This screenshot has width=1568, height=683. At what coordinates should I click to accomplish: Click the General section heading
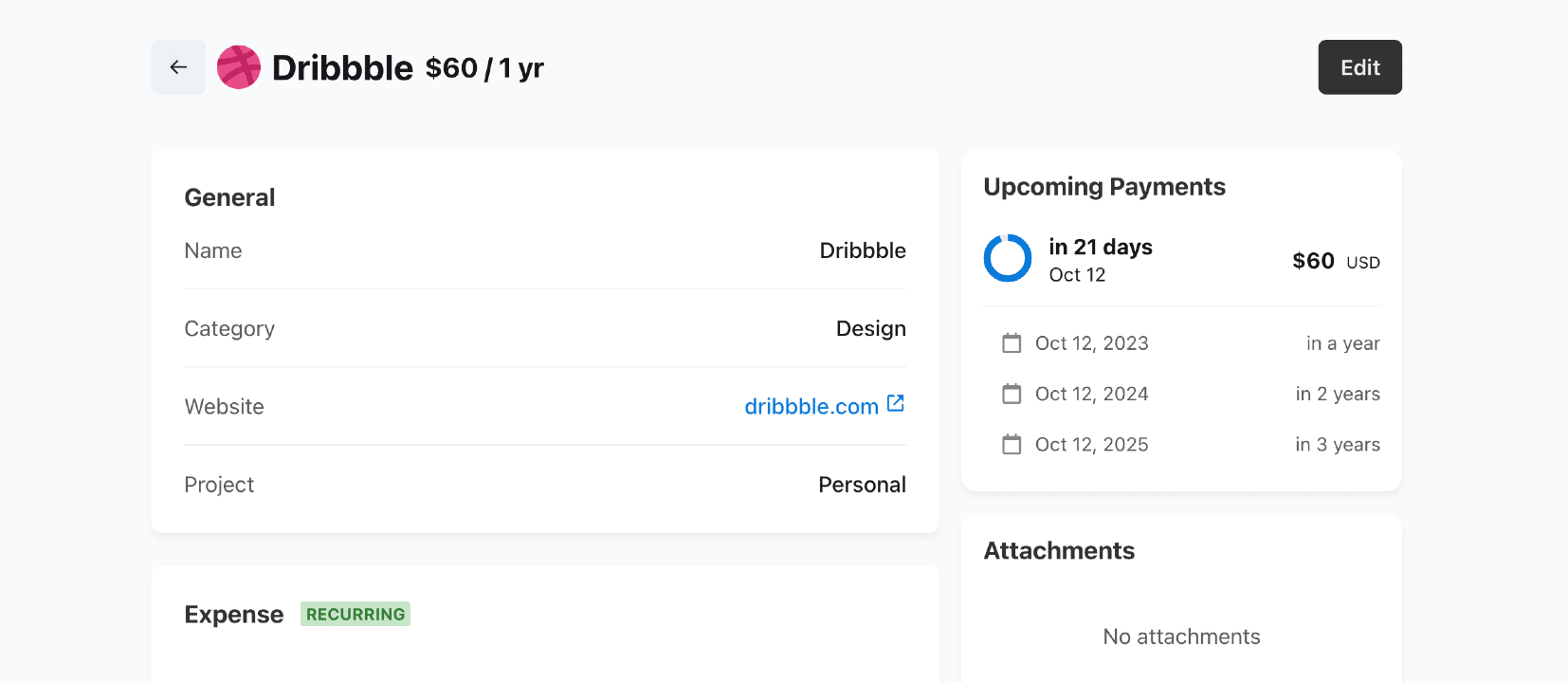[229, 197]
